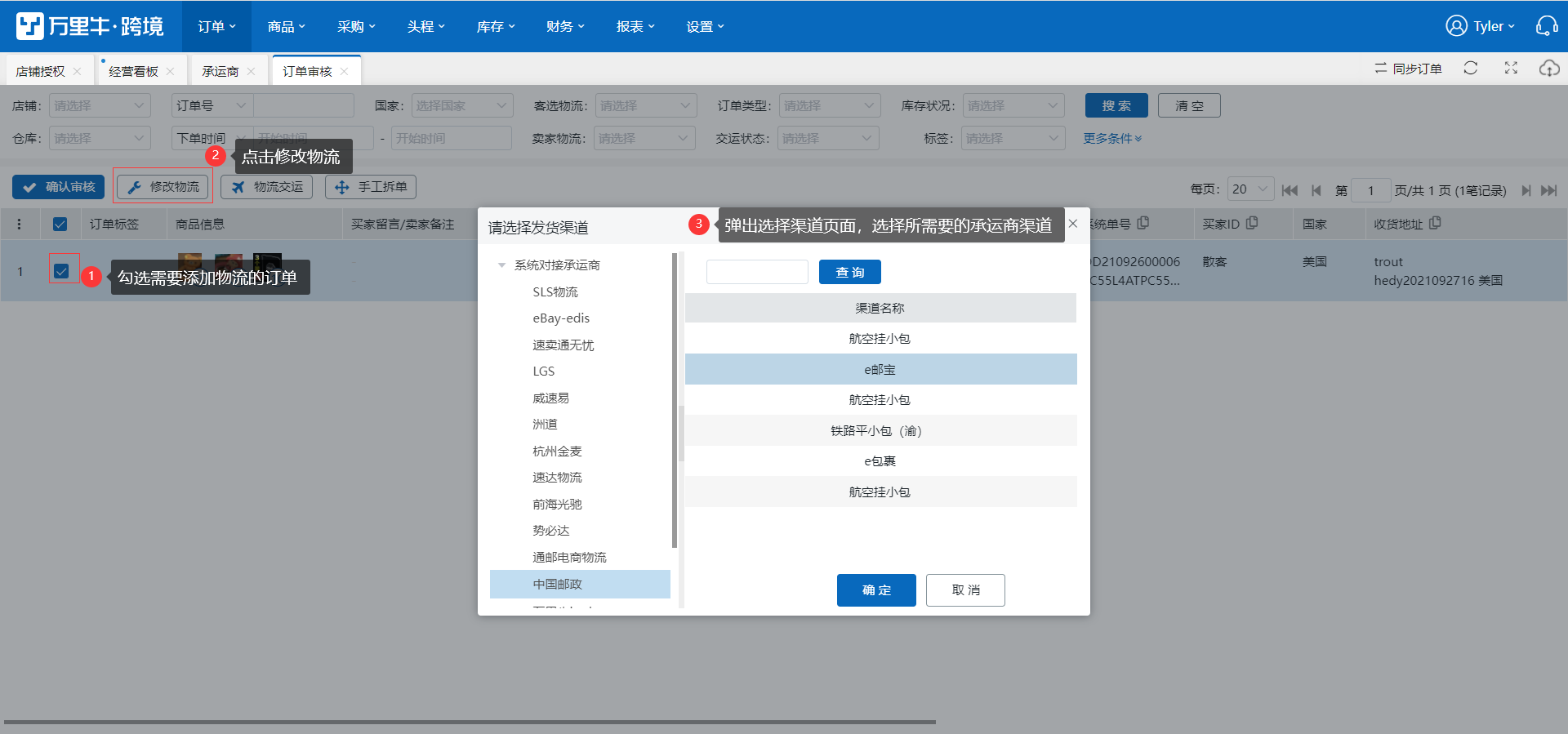
Task: Select 中国邮政 carrier in the tree
Action: pos(580,584)
